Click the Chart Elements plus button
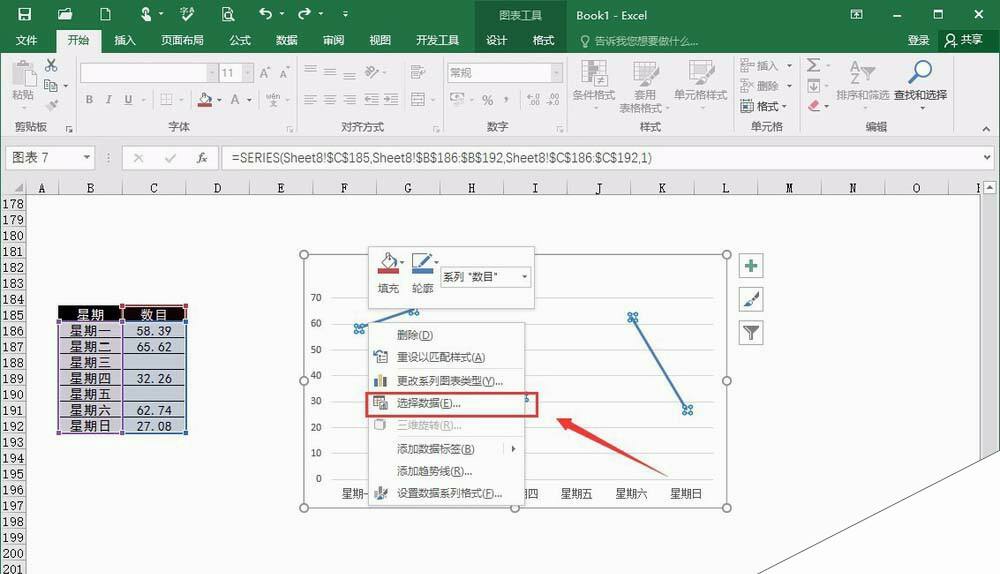This screenshot has height=574, width=1000. [751, 266]
